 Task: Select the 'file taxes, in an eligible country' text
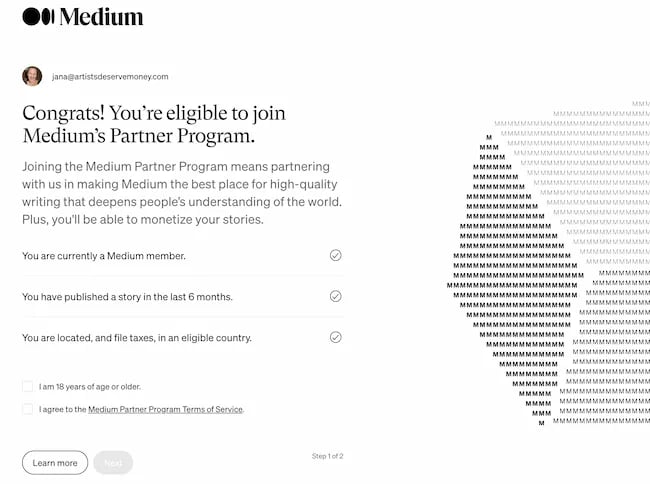pyautogui.click(x=137, y=338)
